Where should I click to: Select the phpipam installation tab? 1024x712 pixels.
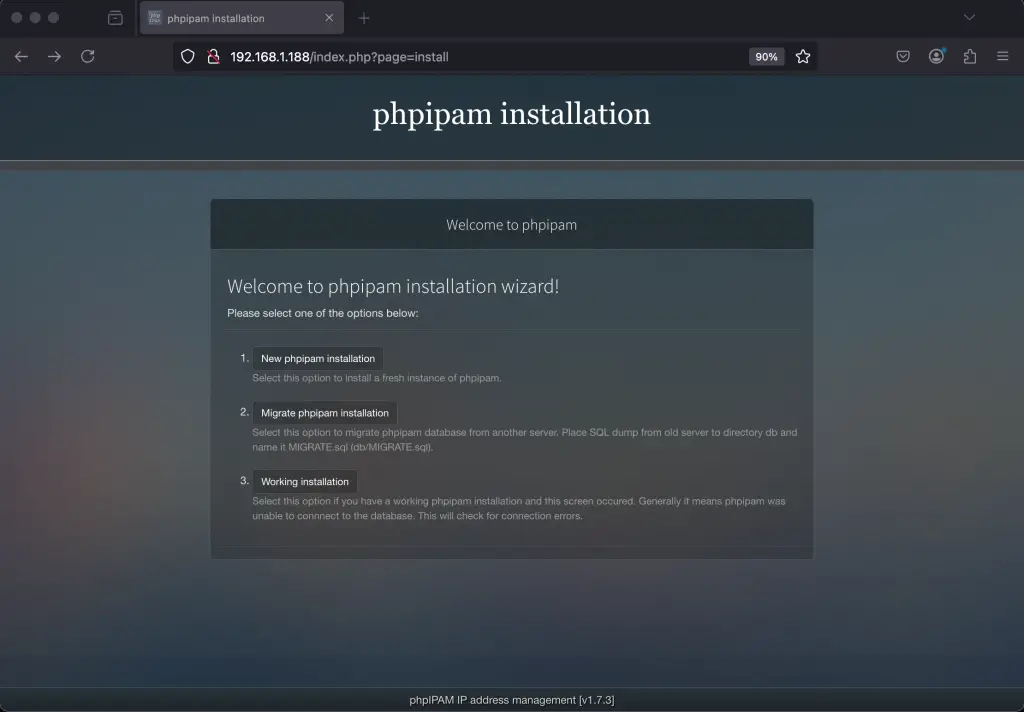pyautogui.click(x=230, y=17)
